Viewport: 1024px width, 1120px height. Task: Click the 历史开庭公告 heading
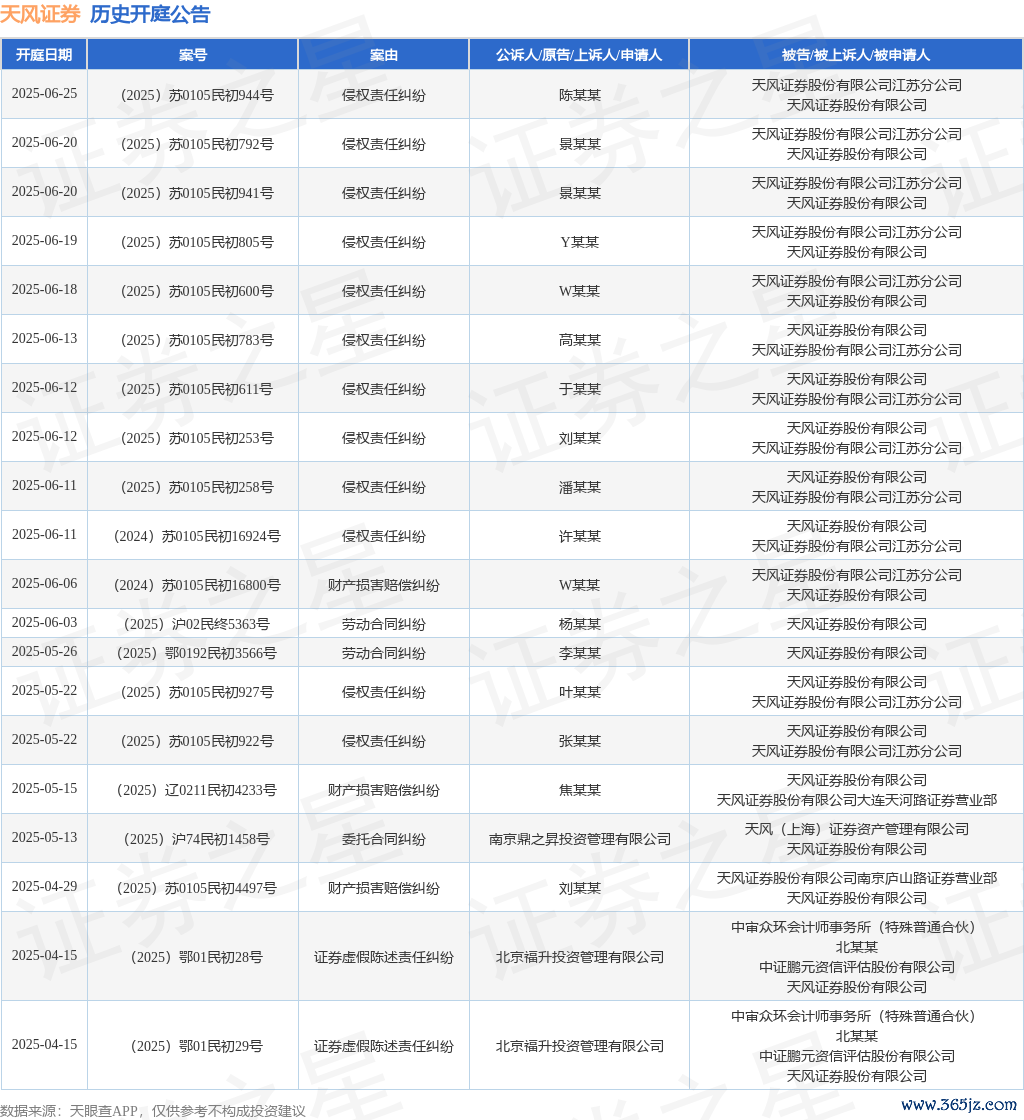[x=150, y=14]
